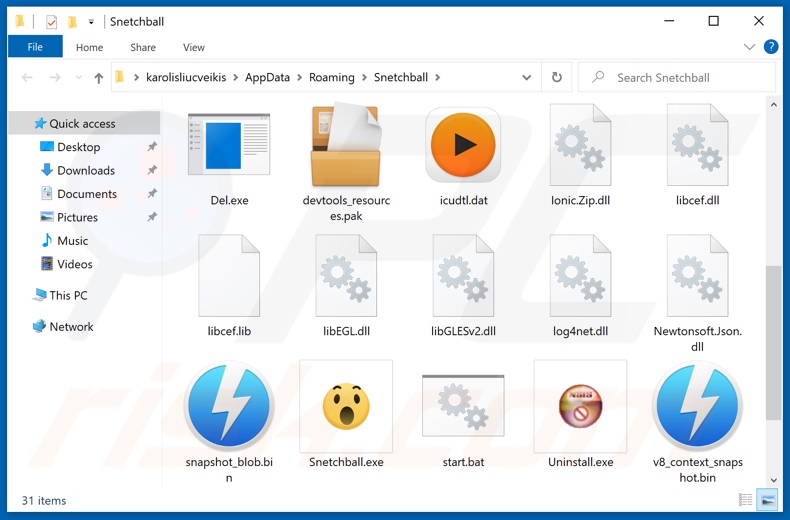790x520 pixels.
Task: Click Properties quick access toolbar icon
Action: point(51,22)
